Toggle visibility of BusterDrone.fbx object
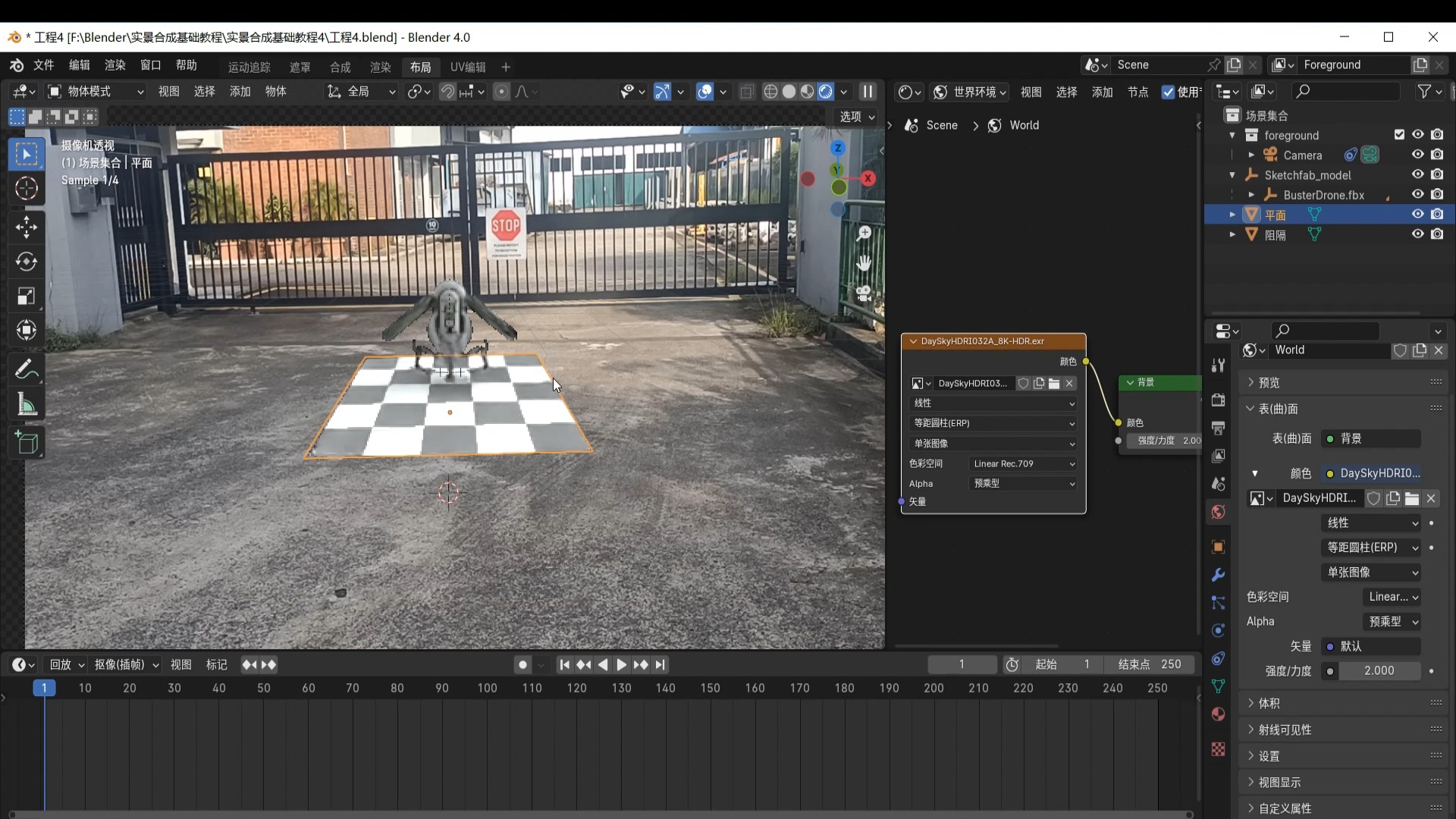Screen dimensions: 1456x819 (1418, 195)
